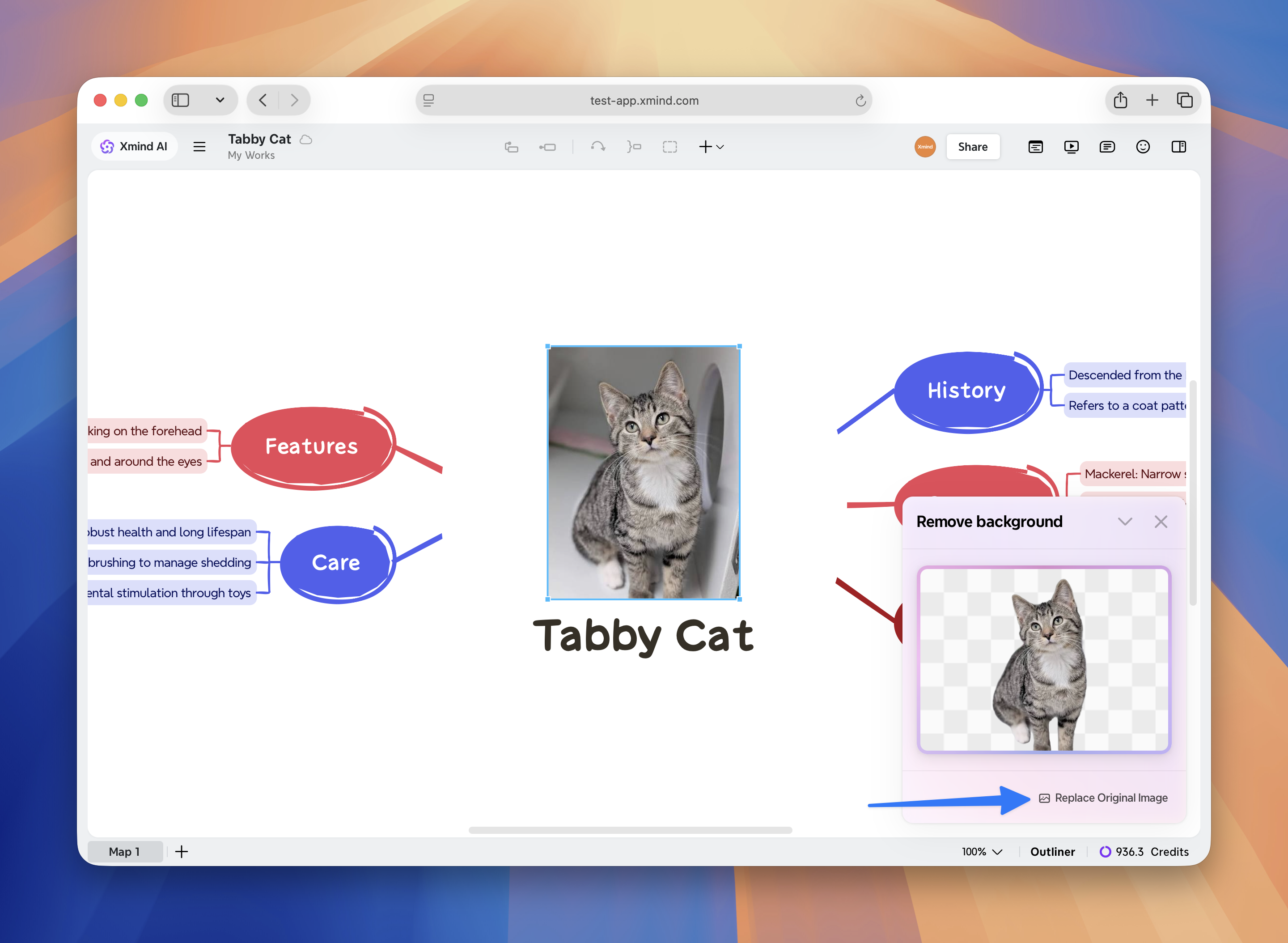Select the 'Refers to a coat' subtopic
Image resolution: width=1288 pixels, height=943 pixels.
point(1125,405)
